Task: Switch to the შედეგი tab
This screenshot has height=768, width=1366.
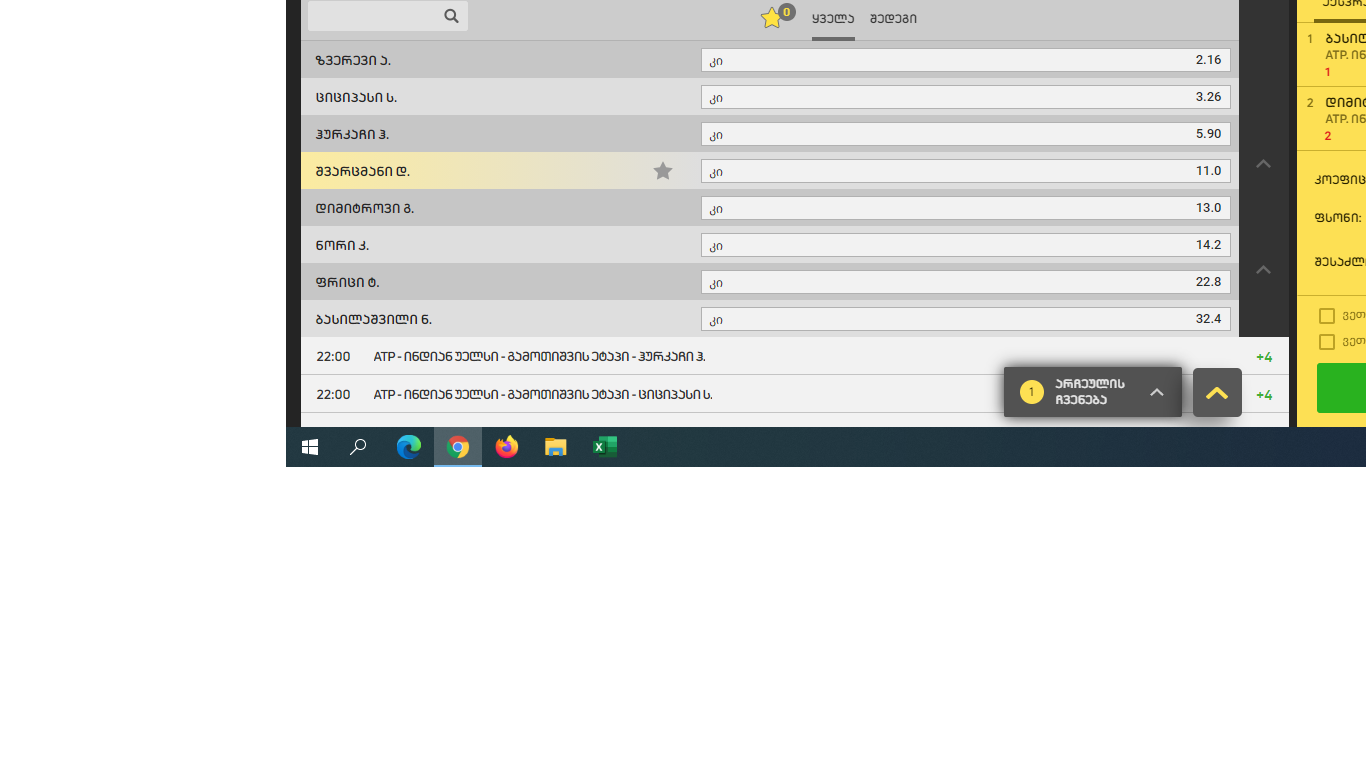Action: [x=893, y=19]
